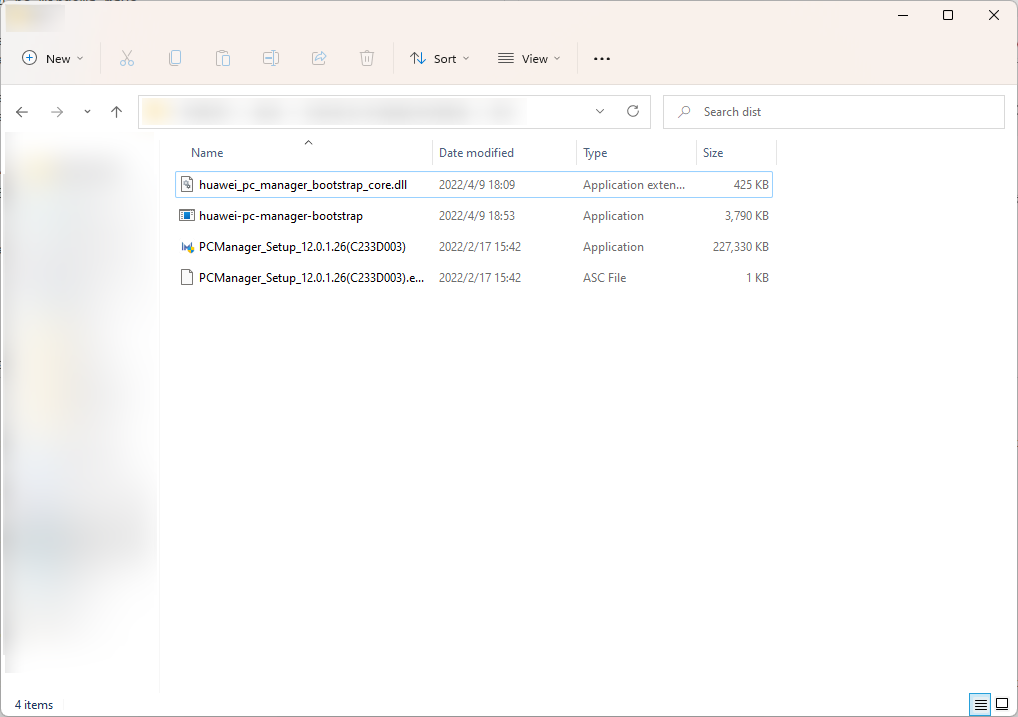Go back with the left arrow
The image size is (1018, 717).
click(x=22, y=112)
